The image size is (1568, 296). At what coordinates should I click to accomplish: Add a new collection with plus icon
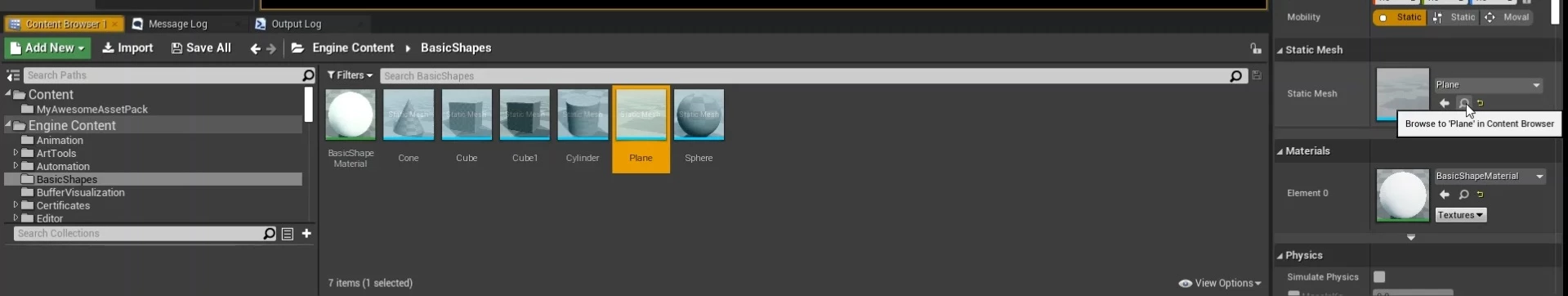(306, 234)
